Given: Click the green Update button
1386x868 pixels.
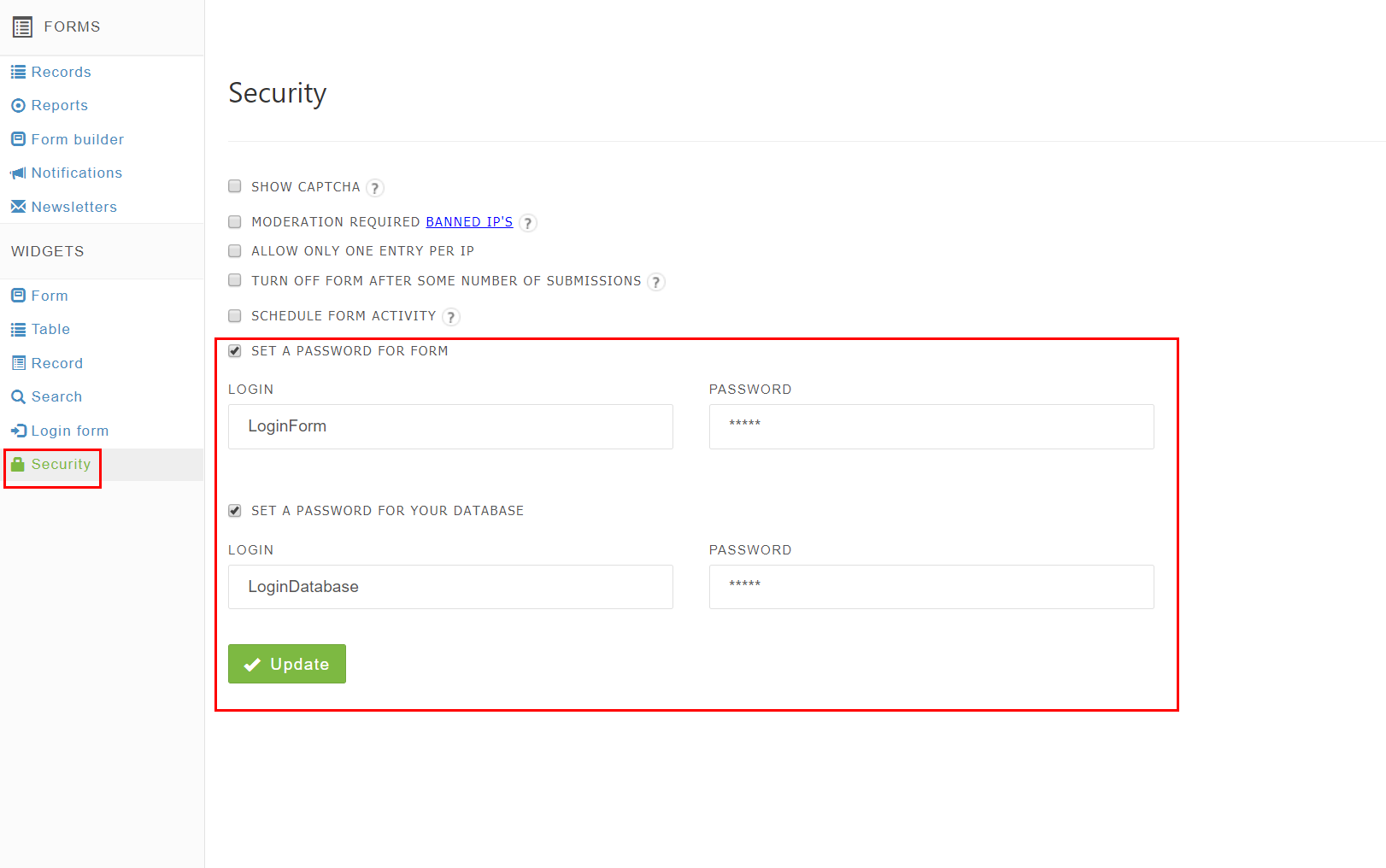Looking at the screenshot, I should (287, 664).
